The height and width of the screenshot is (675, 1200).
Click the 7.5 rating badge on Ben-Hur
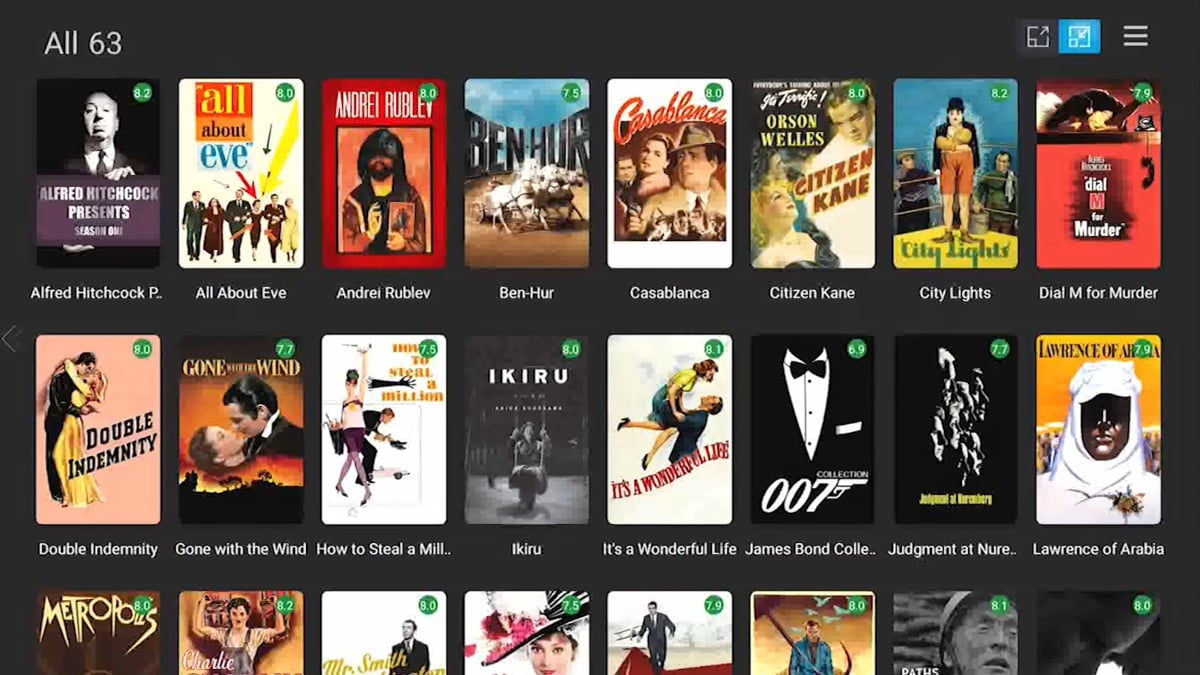[x=571, y=93]
